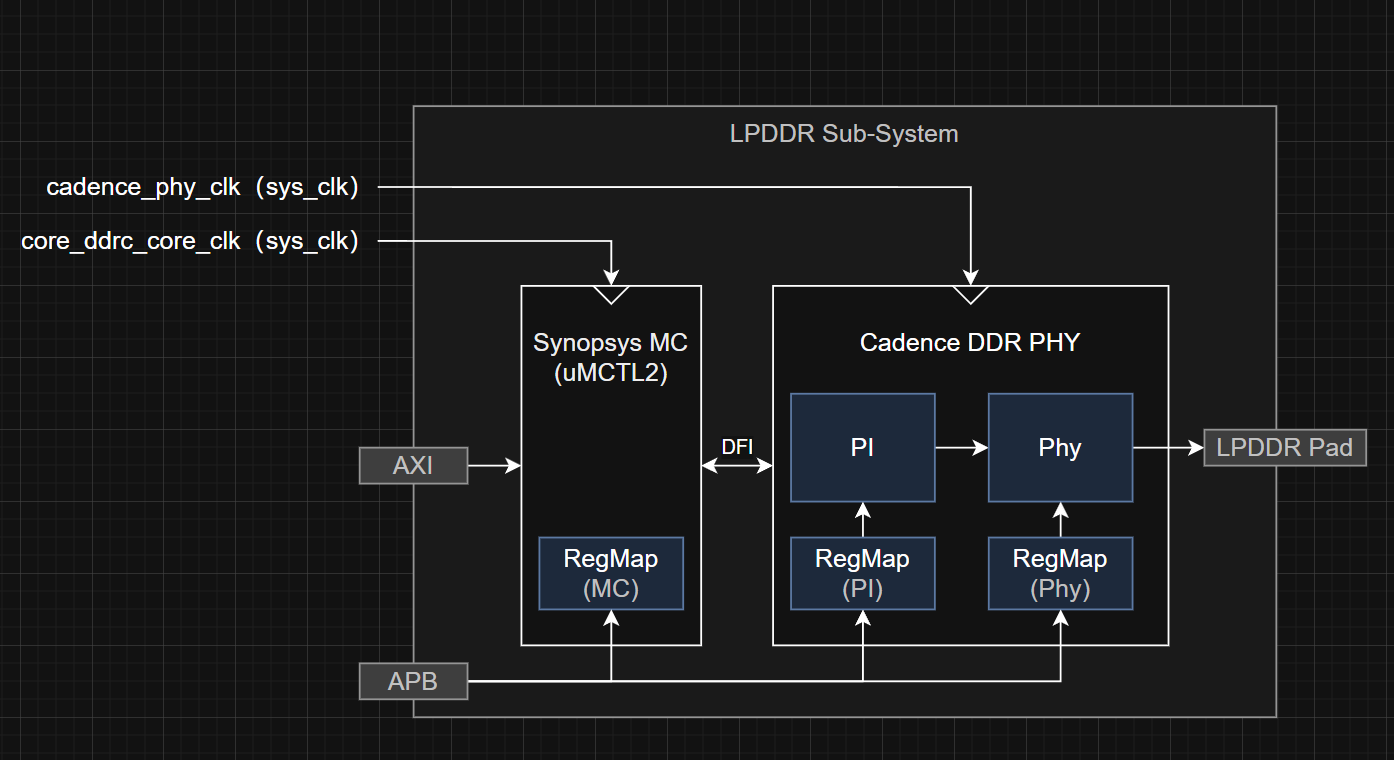Select the arrow from PI to Phy
The height and width of the screenshot is (760, 1394).
pyautogui.click(x=962, y=448)
